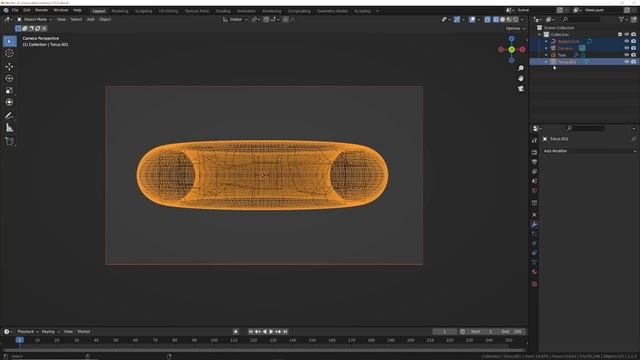Open the Window menu
Image resolution: width=640 pixels, height=360 pixels.
coord(61,10)
